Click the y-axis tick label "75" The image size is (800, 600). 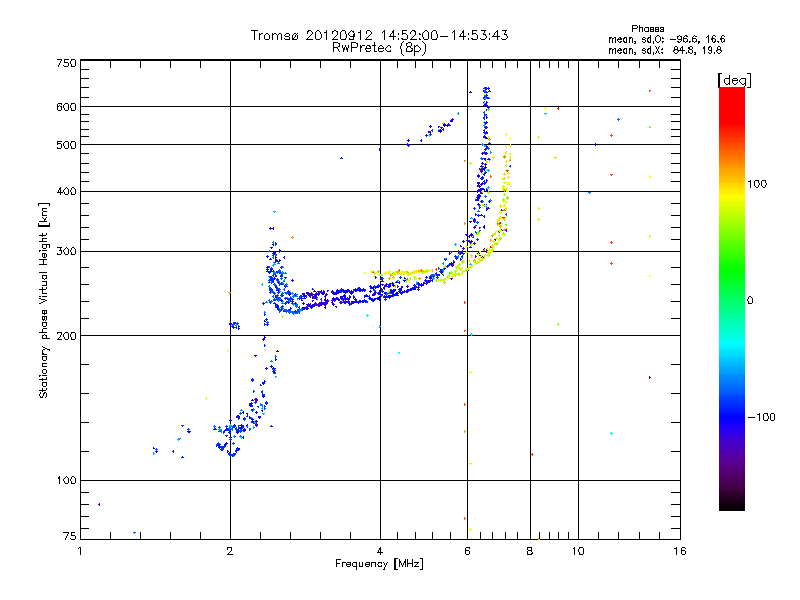pos(70,536)
